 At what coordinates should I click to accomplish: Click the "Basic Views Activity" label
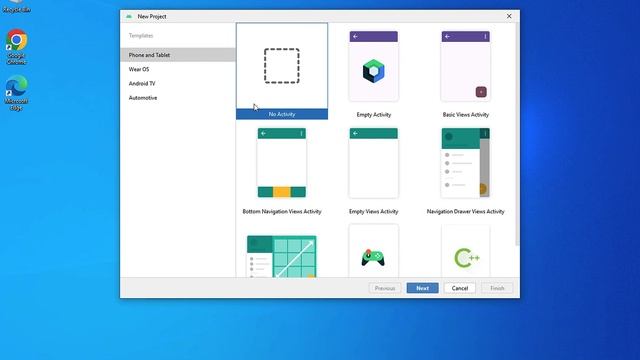465,115
